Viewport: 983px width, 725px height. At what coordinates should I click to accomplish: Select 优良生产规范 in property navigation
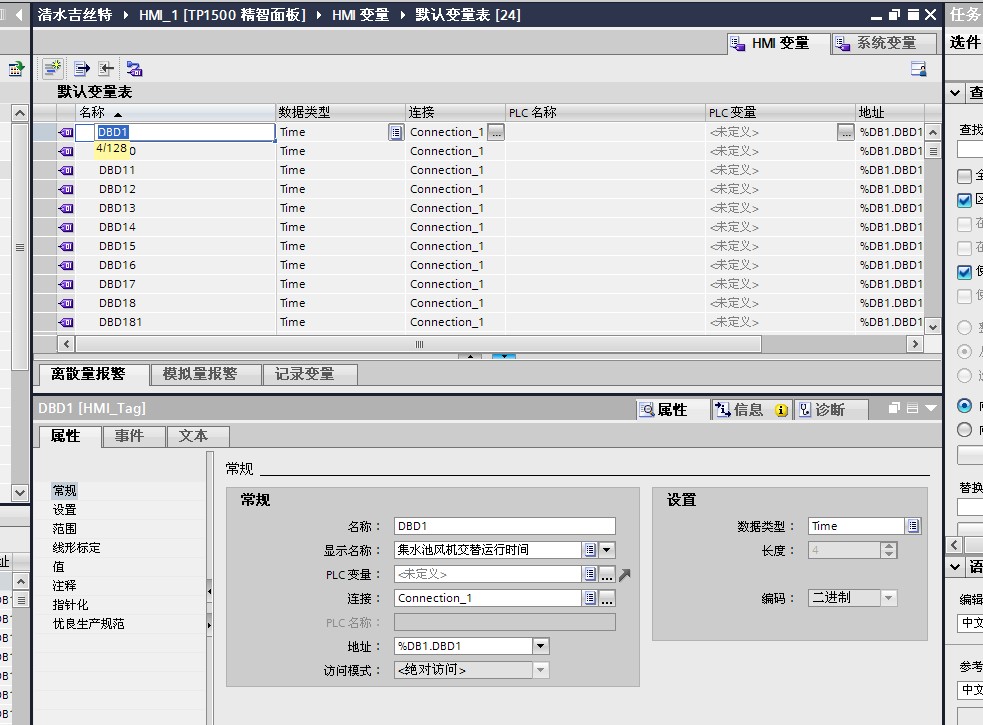click(x=88, y=624)
